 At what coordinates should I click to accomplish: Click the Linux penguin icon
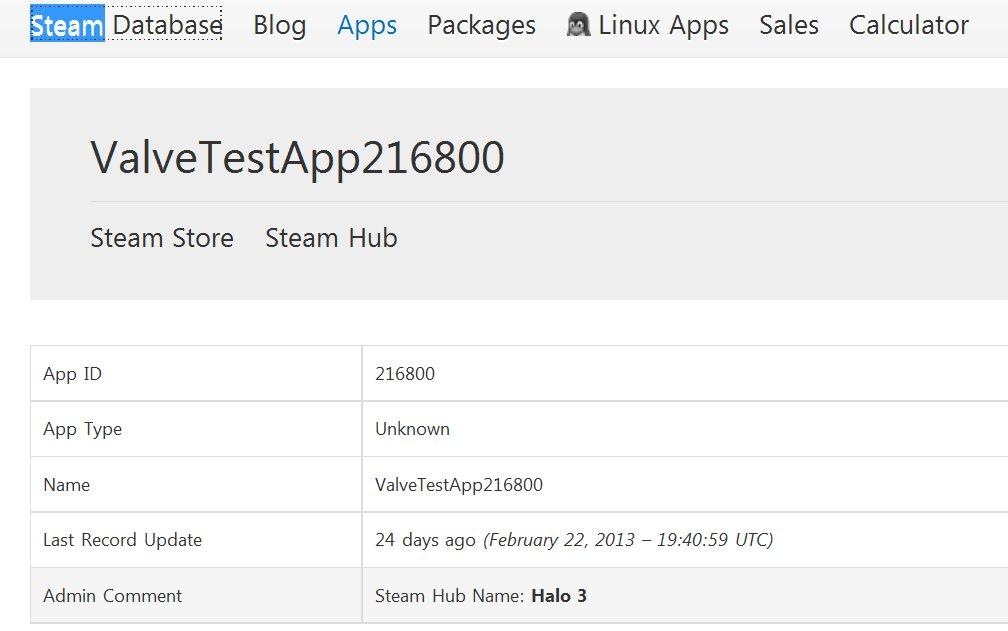point(579,24)
